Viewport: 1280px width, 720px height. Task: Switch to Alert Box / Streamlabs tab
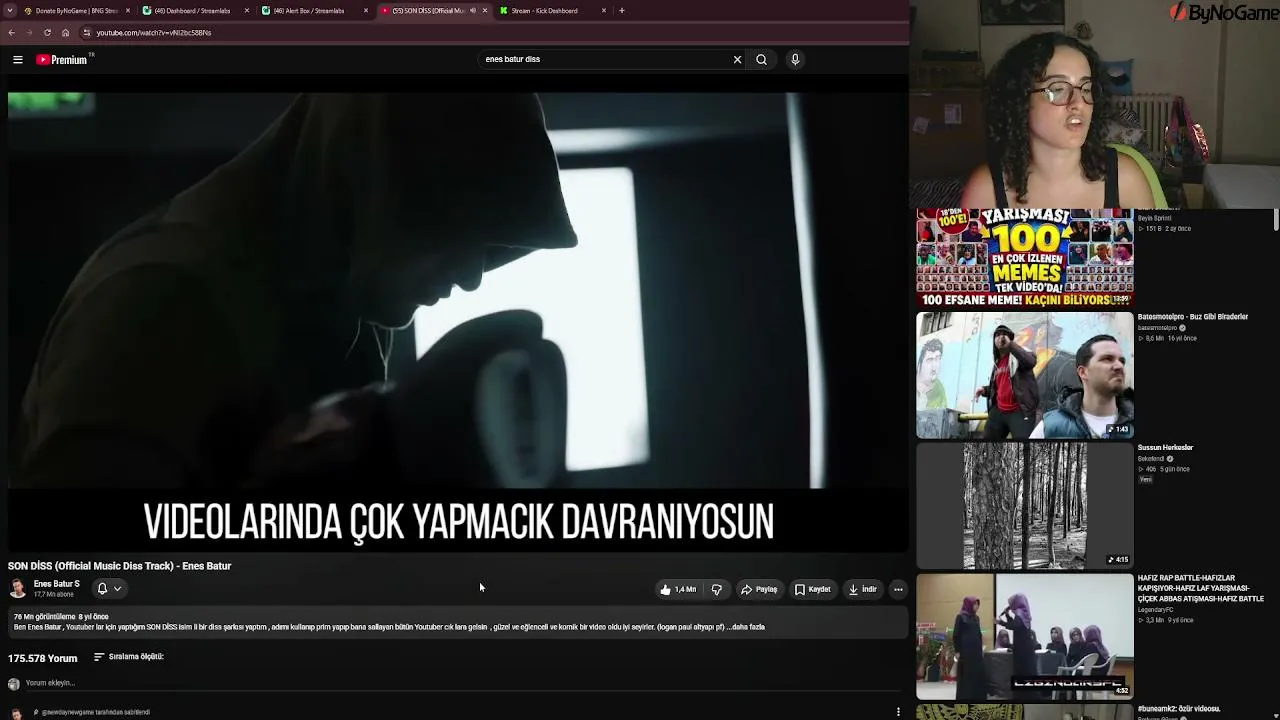click(315, 11)
